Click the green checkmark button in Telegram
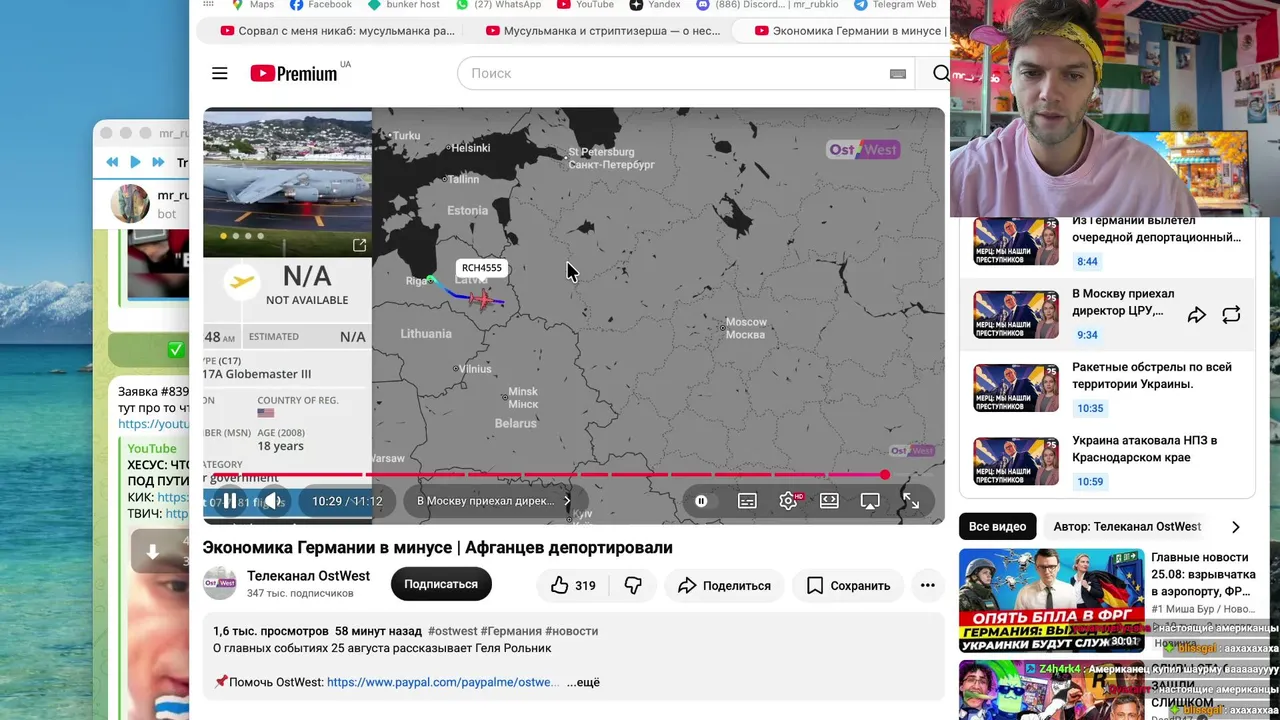 (x=176, y=350)
